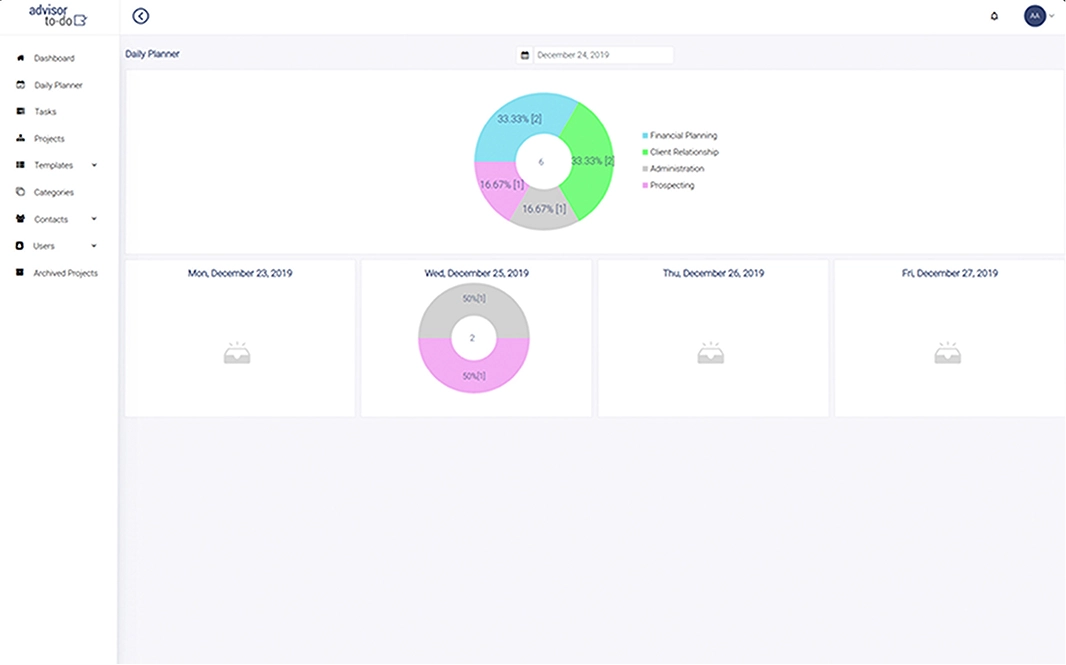Toggle Prospecting legend entry
Viewport: 1066px width, 665px height.
(x=671, y=185)
